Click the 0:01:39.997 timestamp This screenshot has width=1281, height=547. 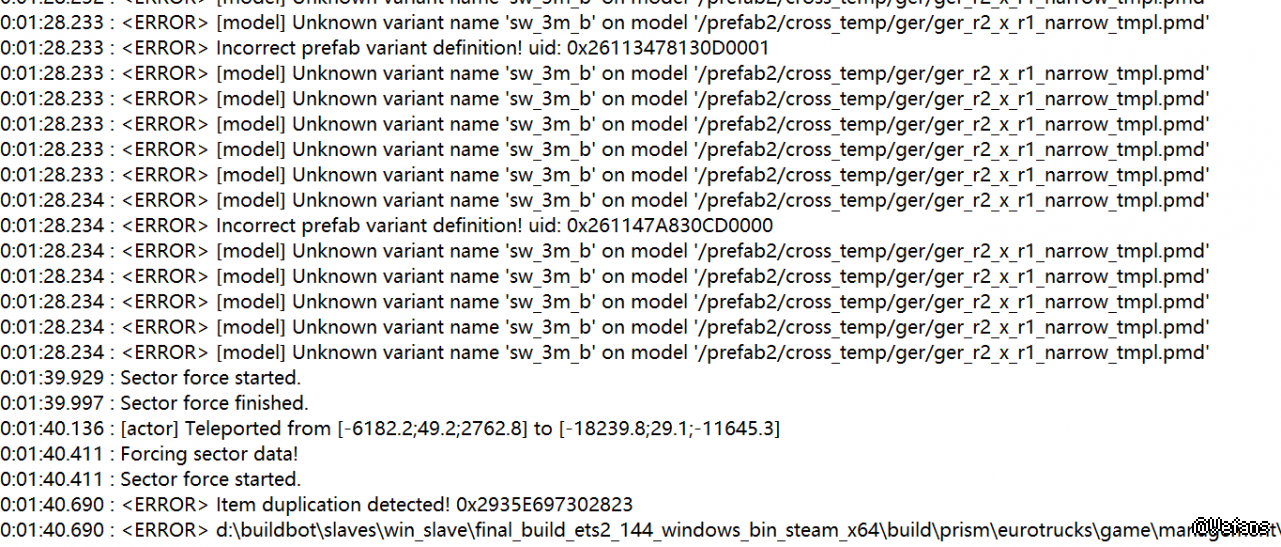point(55,403)
